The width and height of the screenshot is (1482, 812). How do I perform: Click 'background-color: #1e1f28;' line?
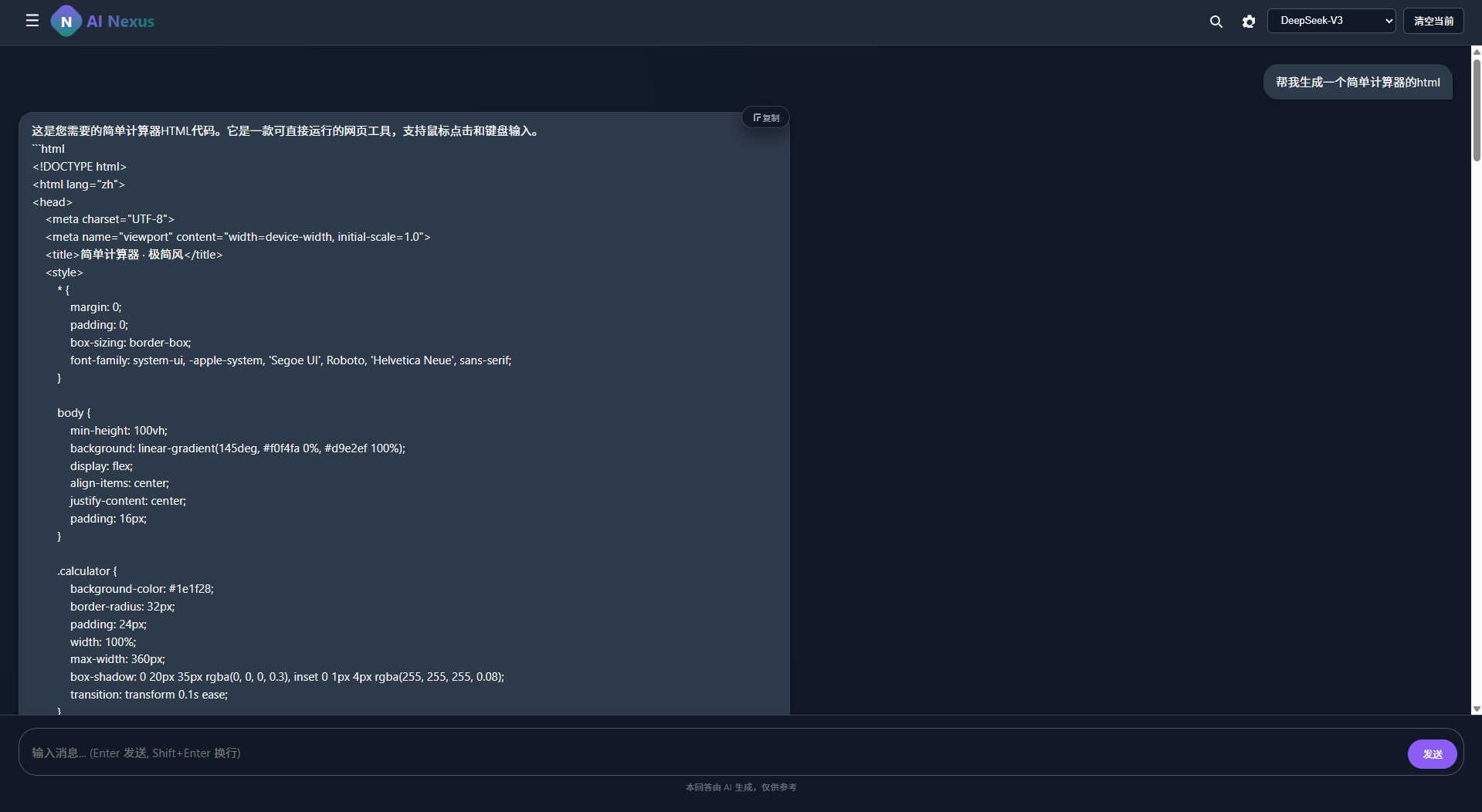coord(142,589)
